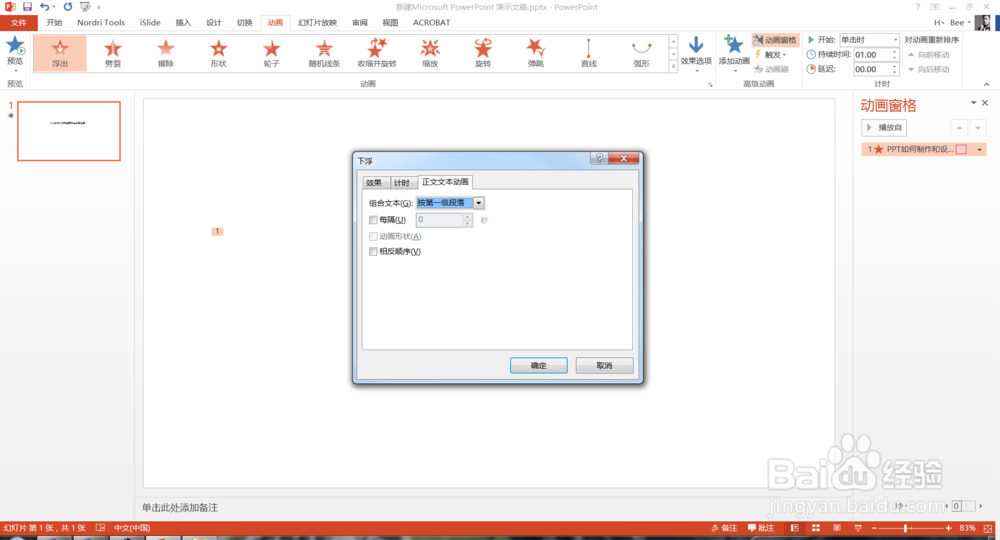Open the 设计 (Design) ribbon tab
Image resolution: width=1000 pixels, height=540 pixels.
[x=214, y=22]
